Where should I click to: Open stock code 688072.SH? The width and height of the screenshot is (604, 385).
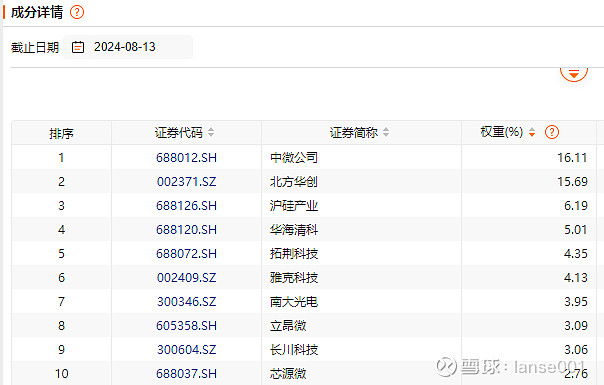point(186,254)
